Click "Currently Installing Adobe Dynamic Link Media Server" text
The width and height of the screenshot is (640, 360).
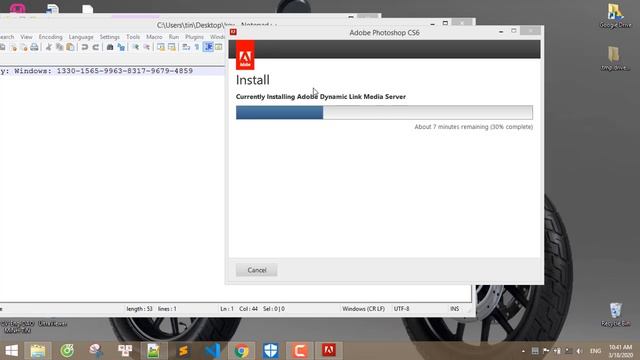pyautogui.click(x=321, y=97)
